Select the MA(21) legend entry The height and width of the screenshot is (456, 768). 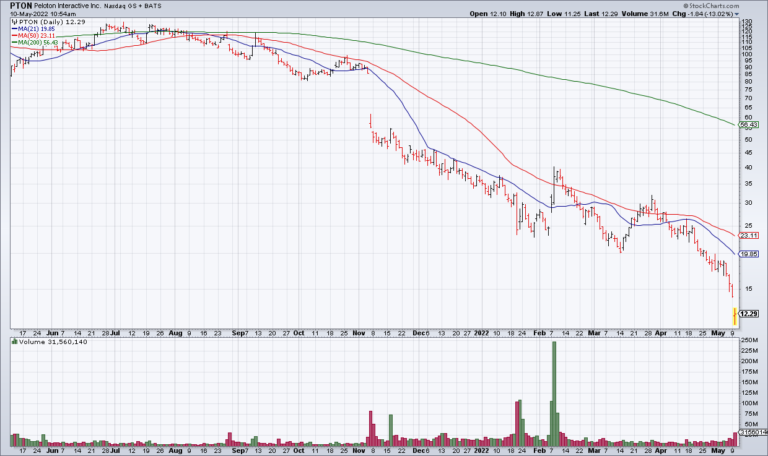pyautogui.click(x=31, y=29)
